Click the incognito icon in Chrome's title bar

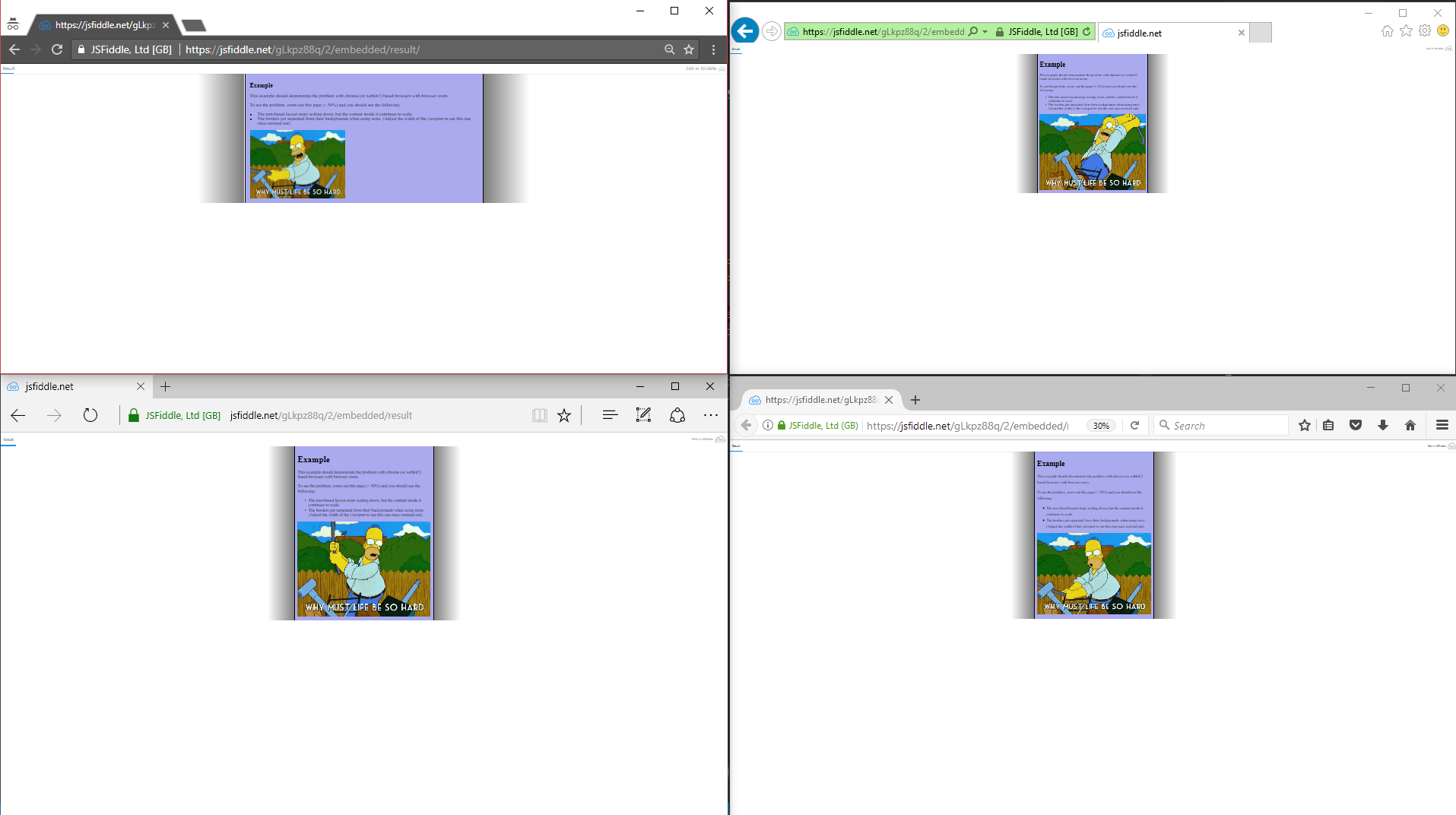(x=13, y=24)
